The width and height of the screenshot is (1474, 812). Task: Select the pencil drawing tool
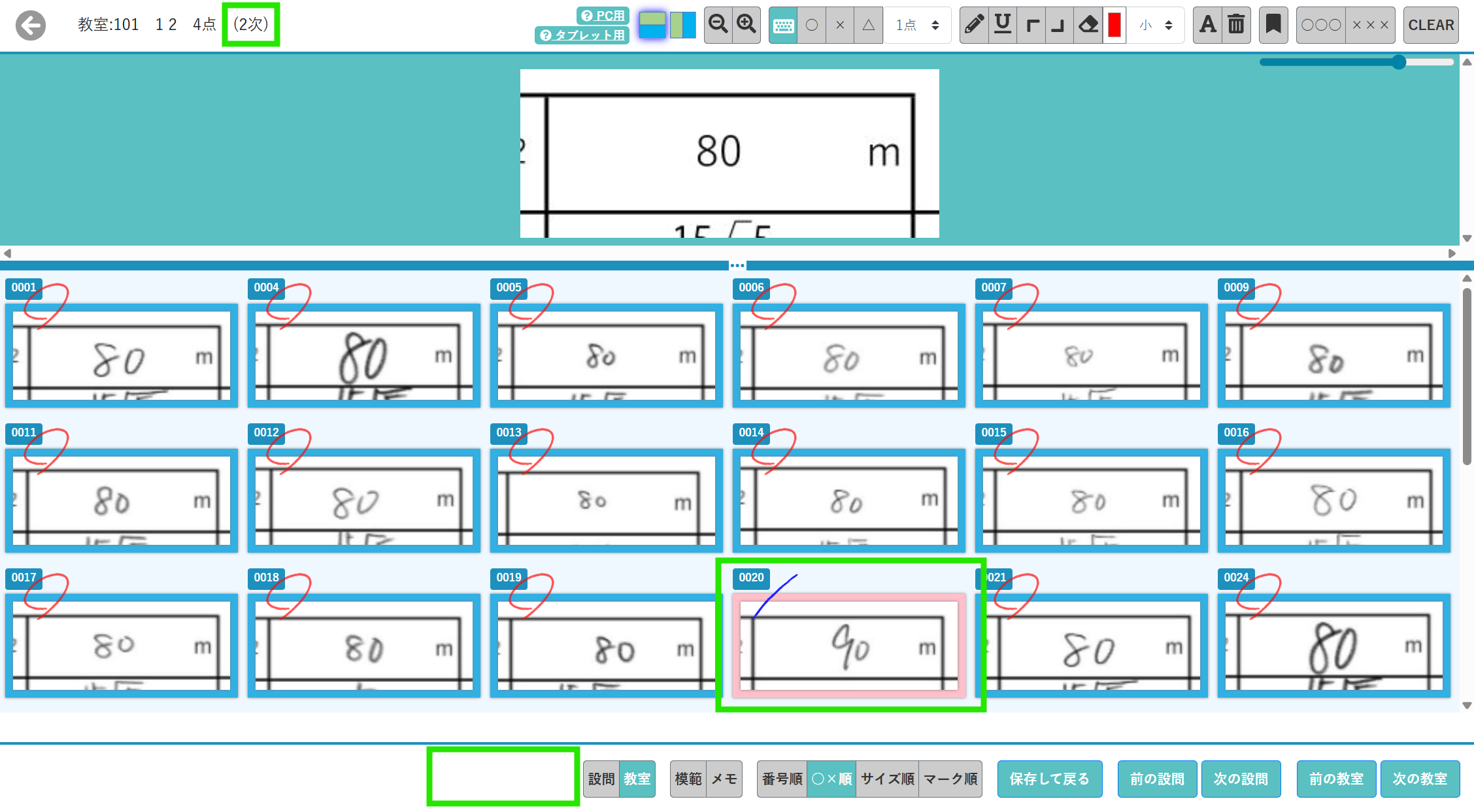(974, 25)
